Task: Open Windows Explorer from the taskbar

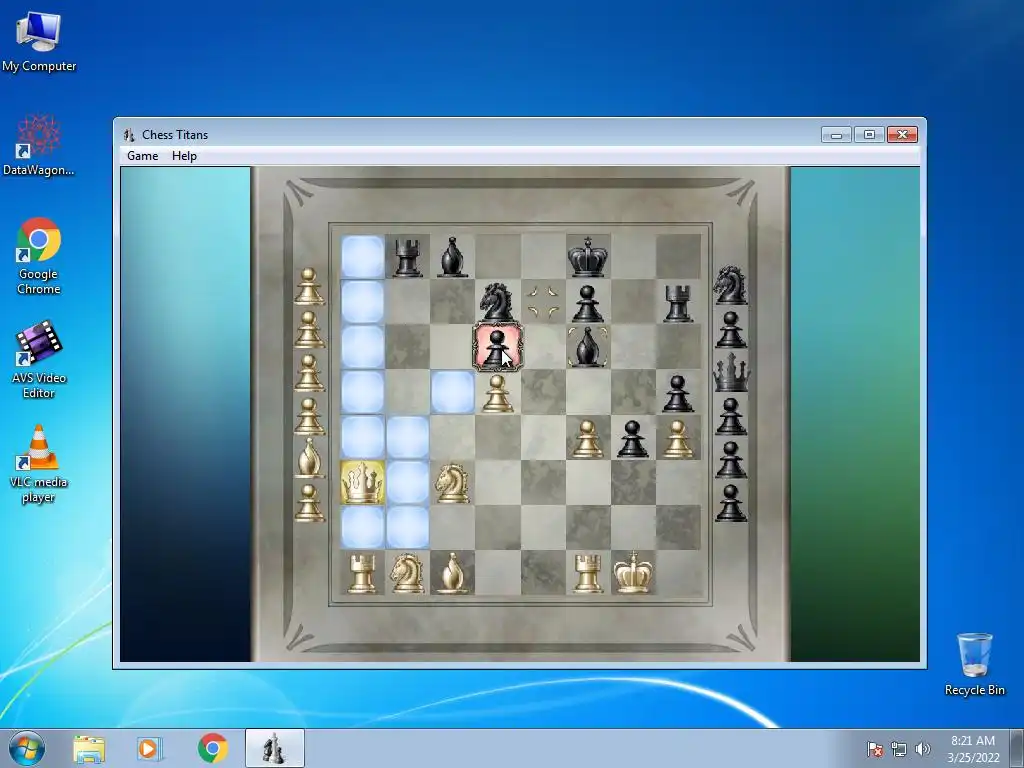Action: pos(89,749)
